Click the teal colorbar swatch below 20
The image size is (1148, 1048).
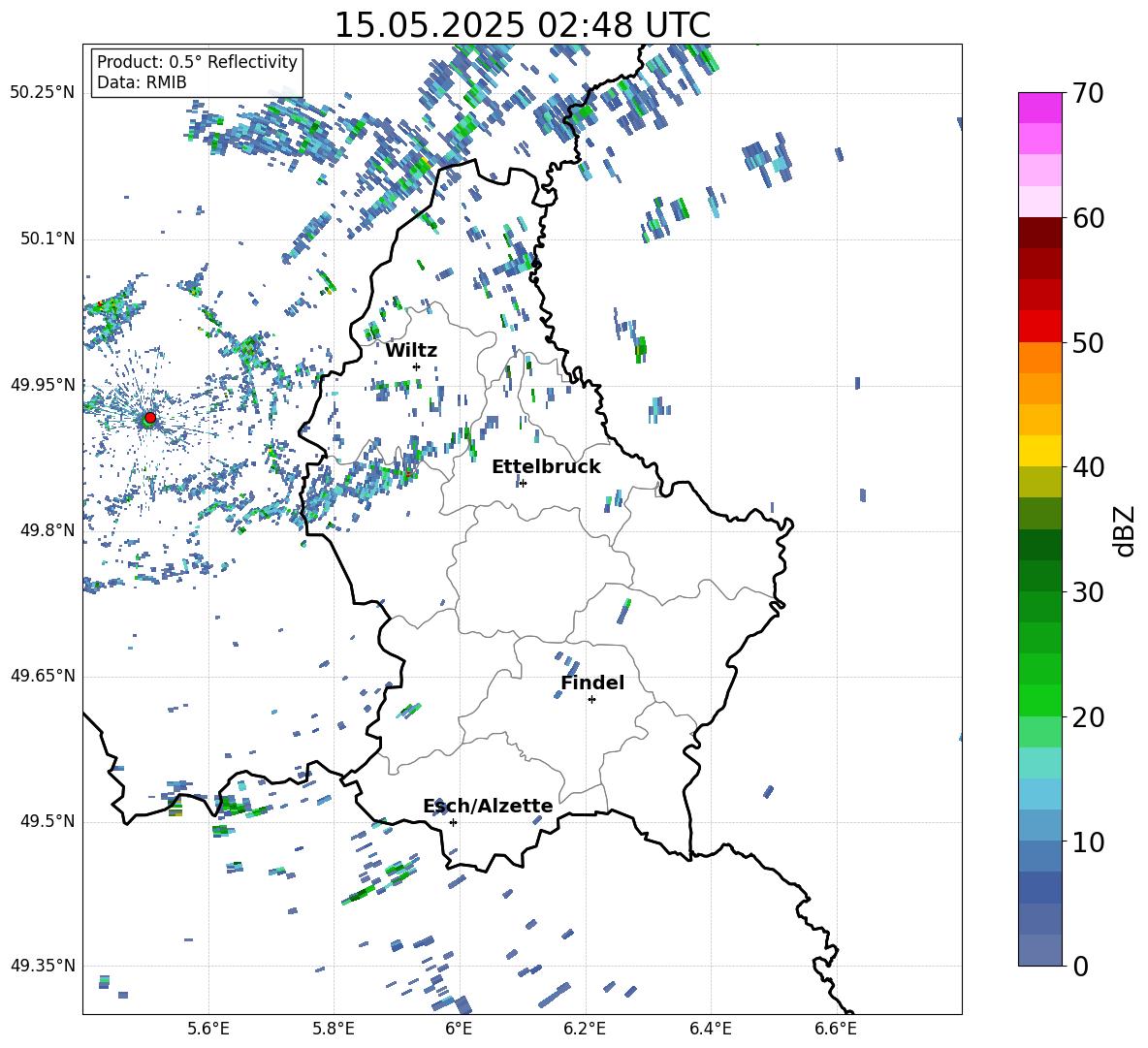[x=1040, y=763]
